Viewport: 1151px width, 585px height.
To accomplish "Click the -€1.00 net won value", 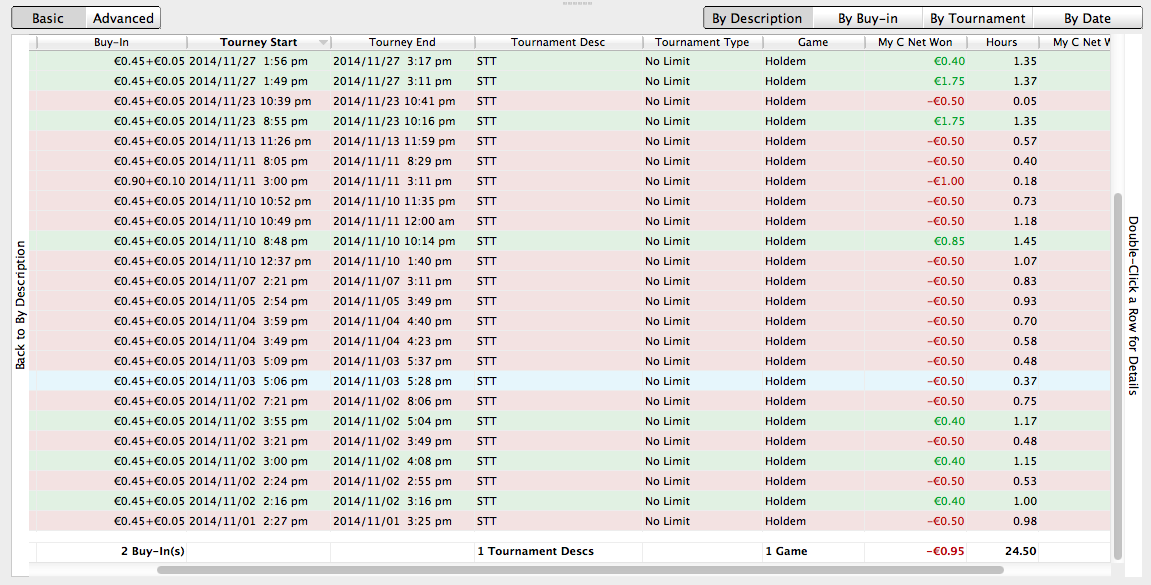I will pyautogui.click(x=945, y=181).
